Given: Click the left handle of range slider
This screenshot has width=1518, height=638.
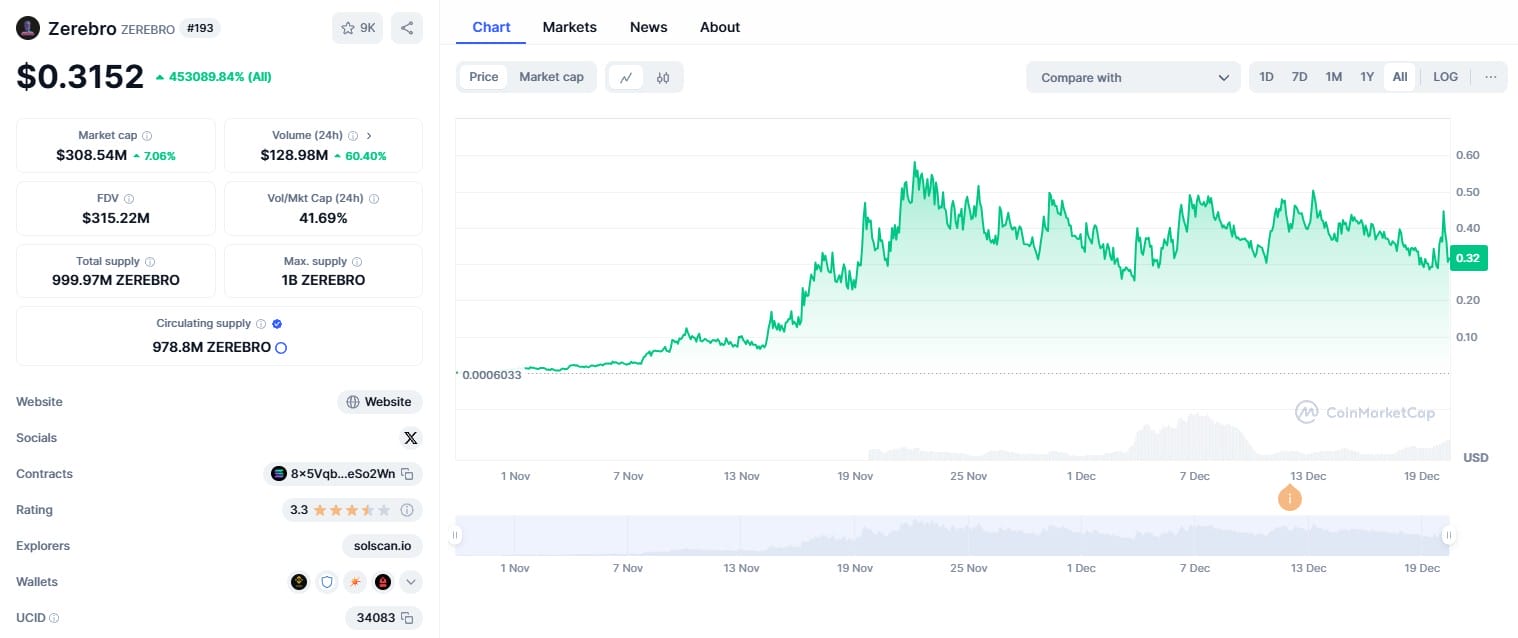Looking at the screenshot, I should pyautogui.click(x=456, y=536).
